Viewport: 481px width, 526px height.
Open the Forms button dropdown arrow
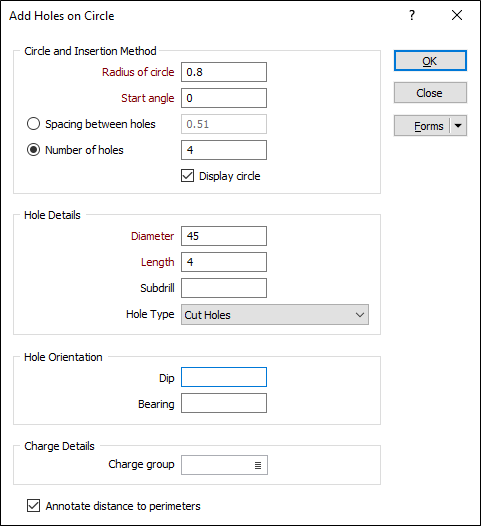(458, 126)
